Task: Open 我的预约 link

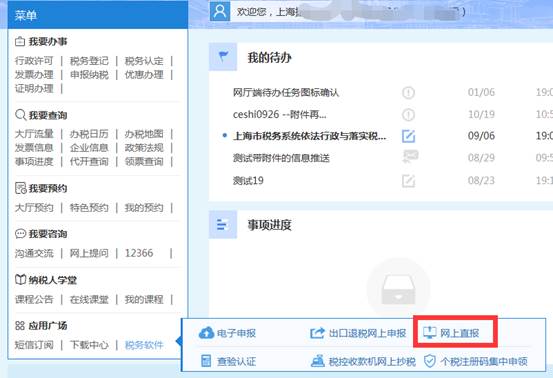Action: pyautogui.click(x=144, y=208)
